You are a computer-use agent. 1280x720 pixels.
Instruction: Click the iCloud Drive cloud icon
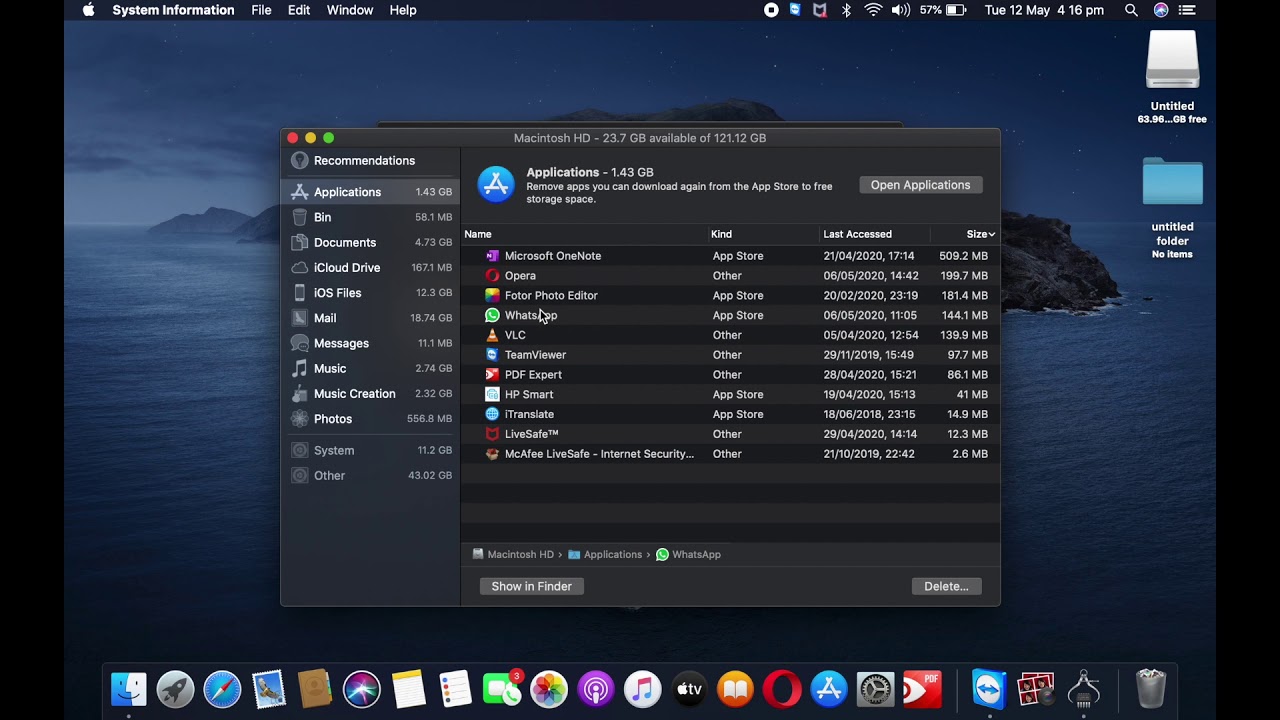tap(299, 267)
